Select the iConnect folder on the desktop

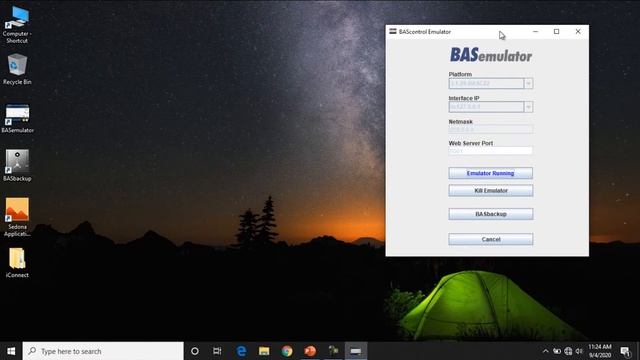click(x=17, y=263)
